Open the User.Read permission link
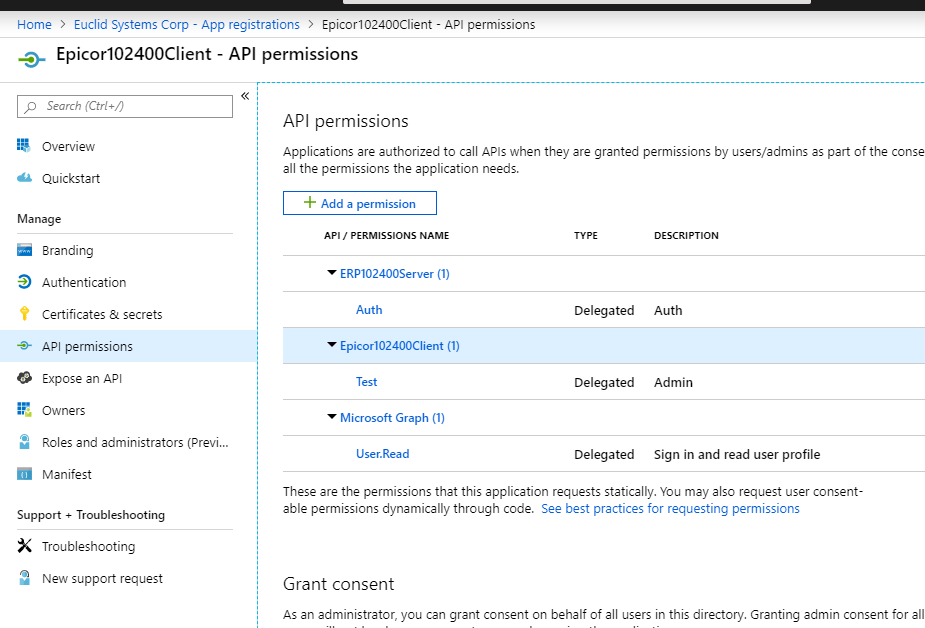 pos(382,453)
